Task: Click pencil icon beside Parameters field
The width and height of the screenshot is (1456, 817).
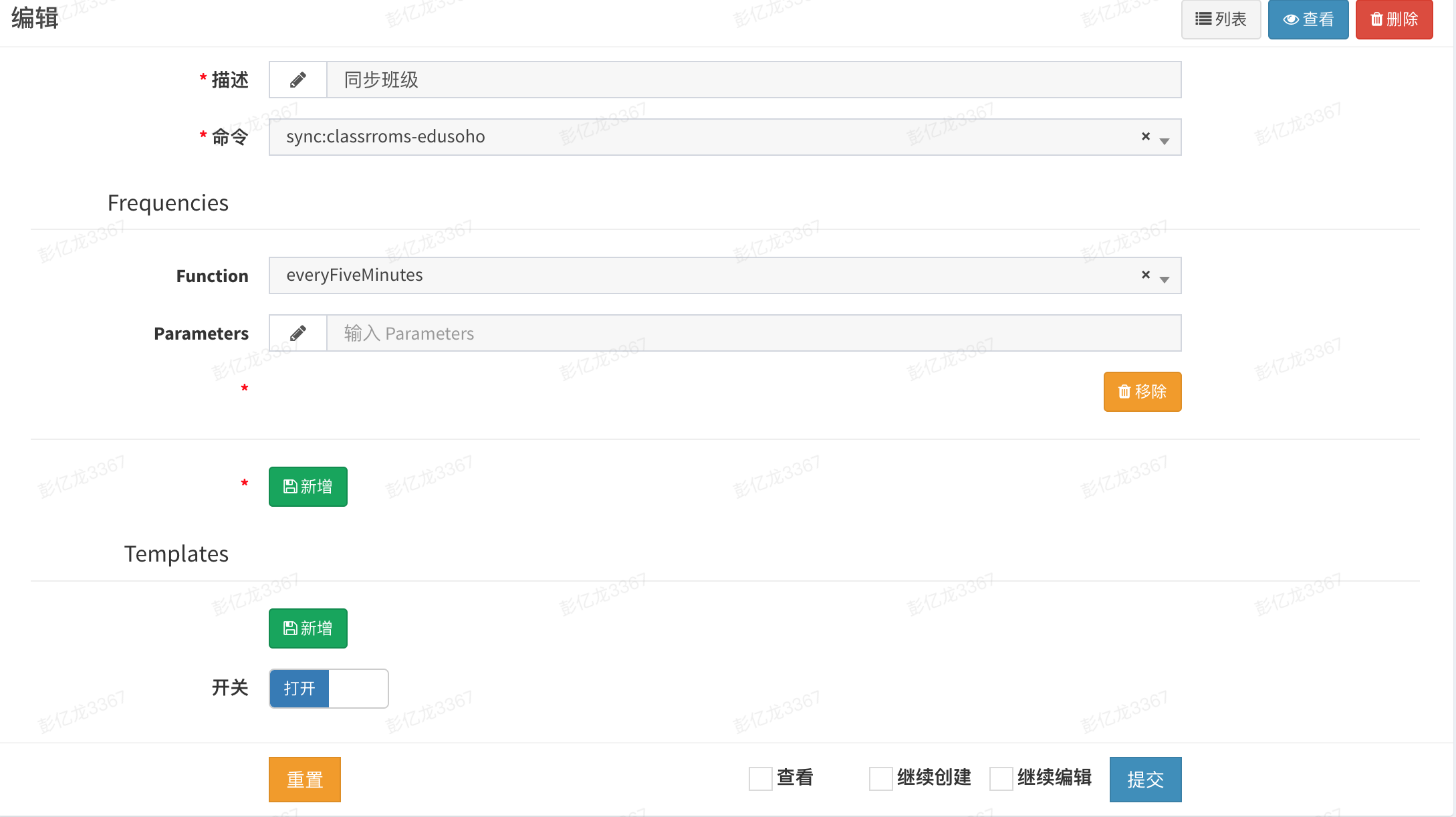Action: pos(297,333)
